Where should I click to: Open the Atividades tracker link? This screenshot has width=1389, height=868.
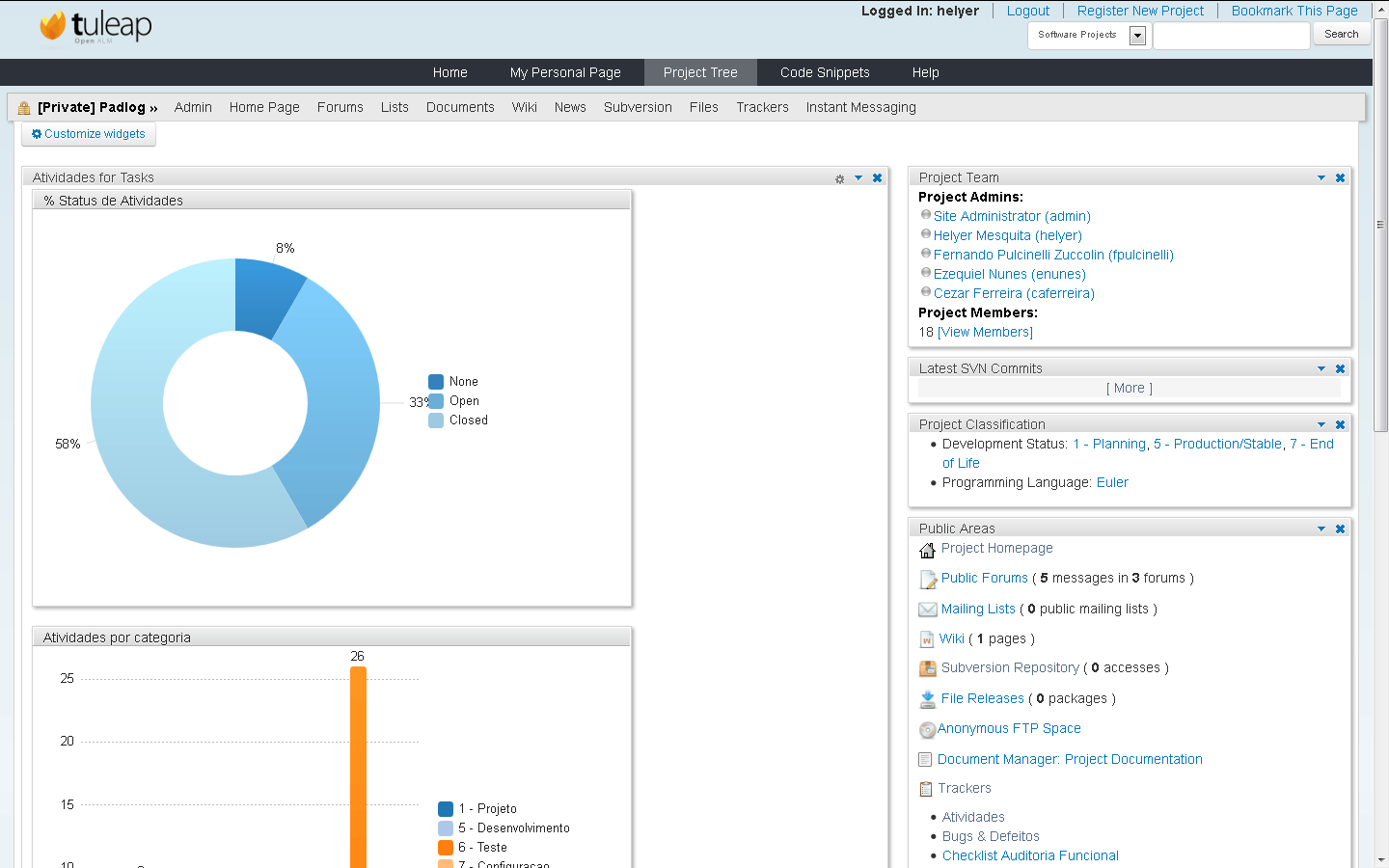(973, 817)
